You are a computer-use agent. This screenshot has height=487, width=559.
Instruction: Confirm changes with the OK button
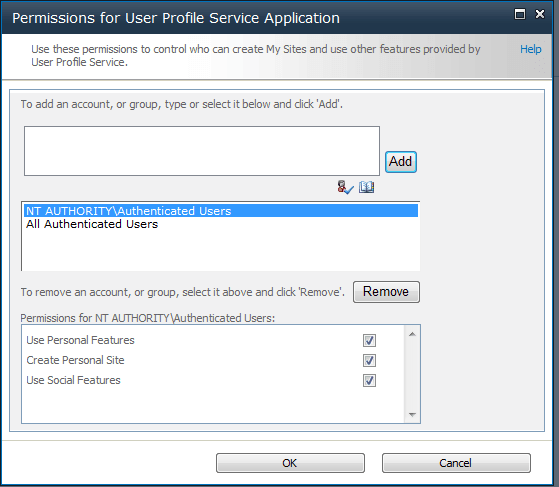(x=290, y=463)
